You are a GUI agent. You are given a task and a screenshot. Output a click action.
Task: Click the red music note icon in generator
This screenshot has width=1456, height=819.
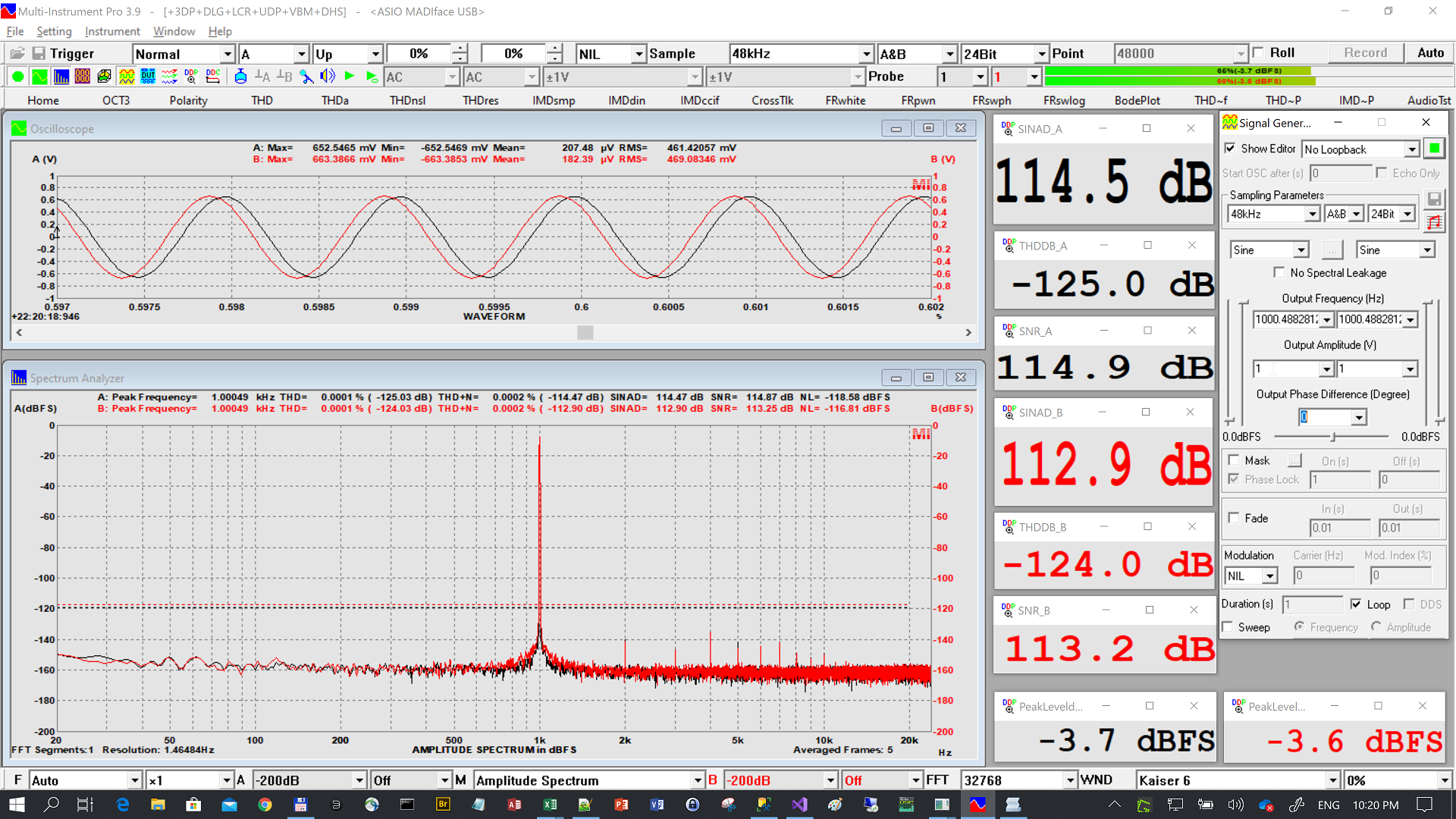coord(1434,222)
